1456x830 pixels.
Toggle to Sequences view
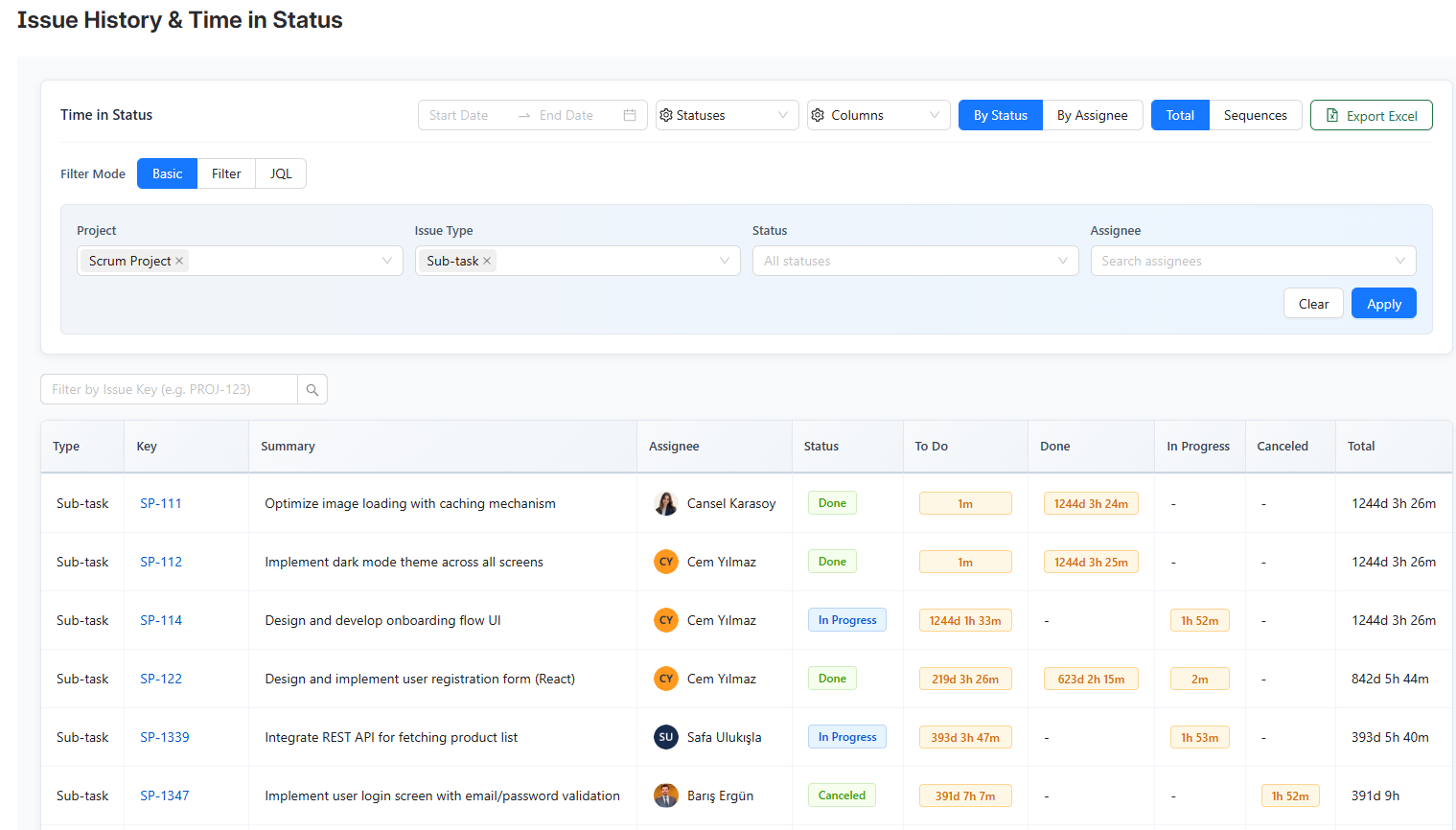click(1255, 115)
